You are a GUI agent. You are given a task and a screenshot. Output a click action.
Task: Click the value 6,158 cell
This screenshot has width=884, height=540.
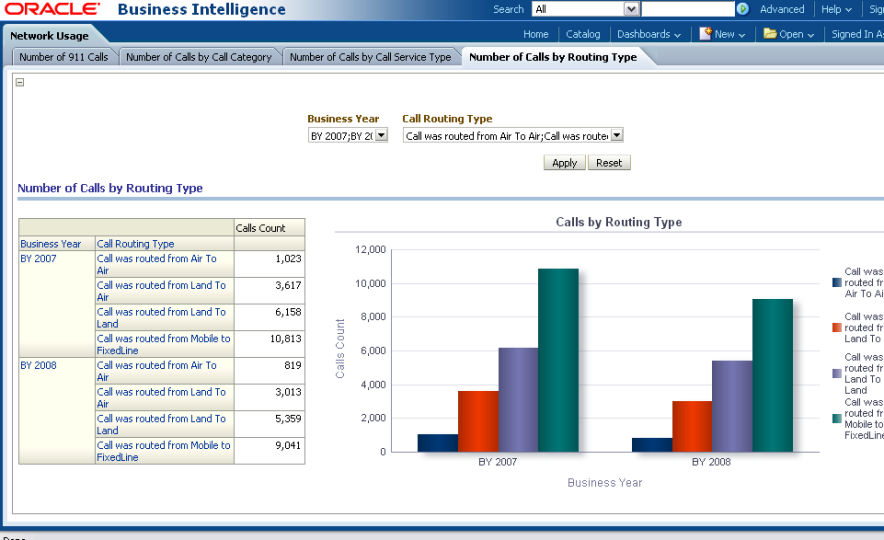click(x=269, y=317)
